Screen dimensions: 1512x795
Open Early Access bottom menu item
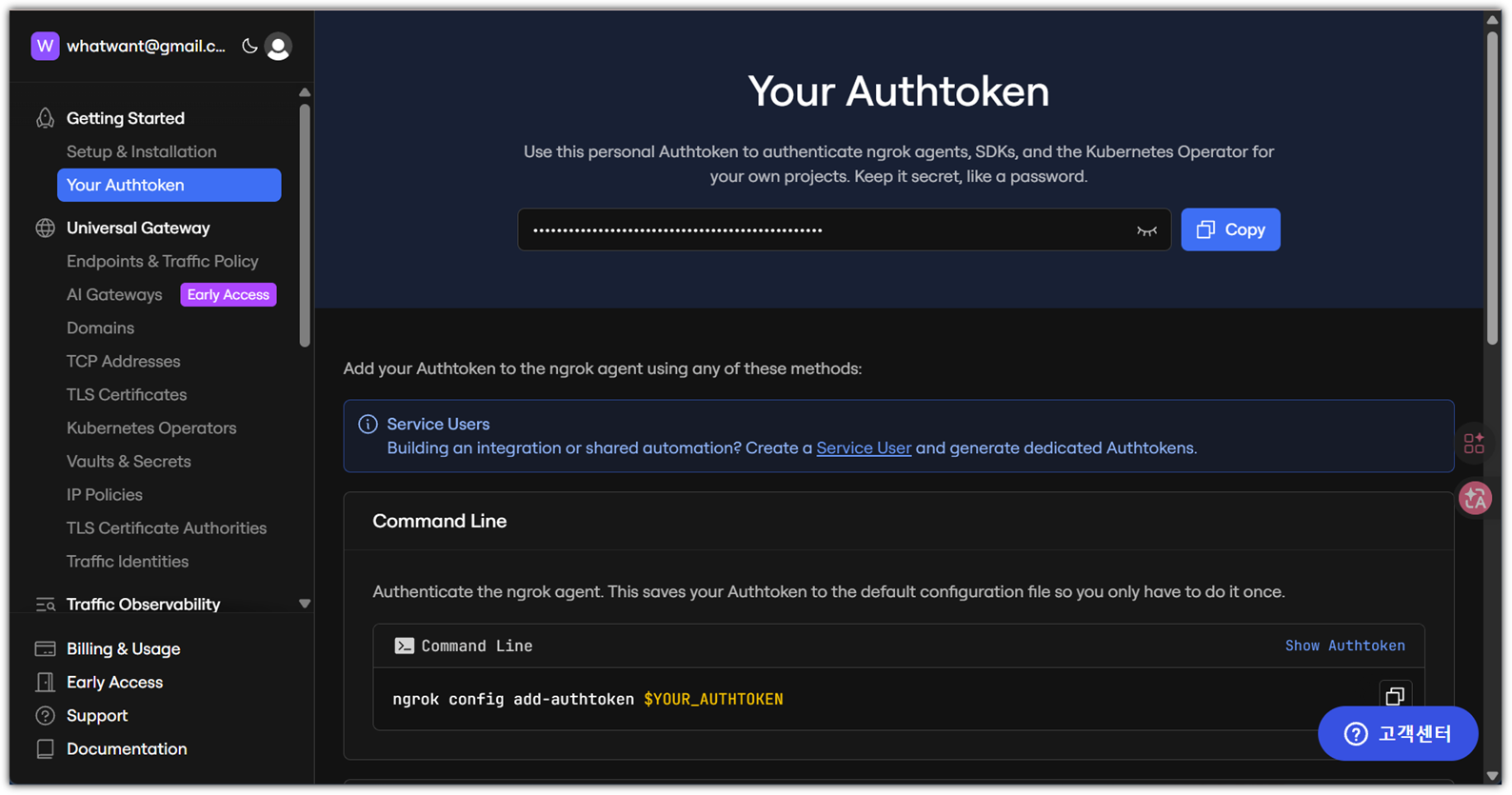pos(114,682)
